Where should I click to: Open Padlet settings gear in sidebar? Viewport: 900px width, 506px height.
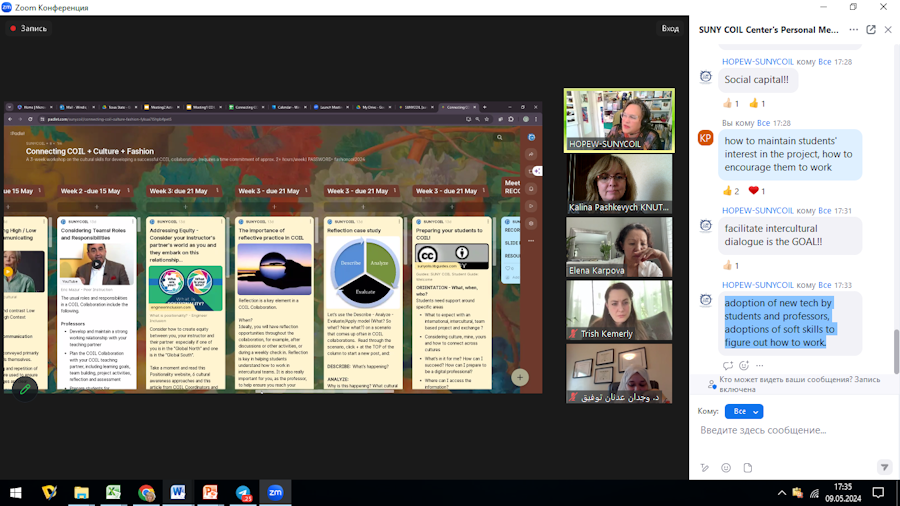[531, 223]
